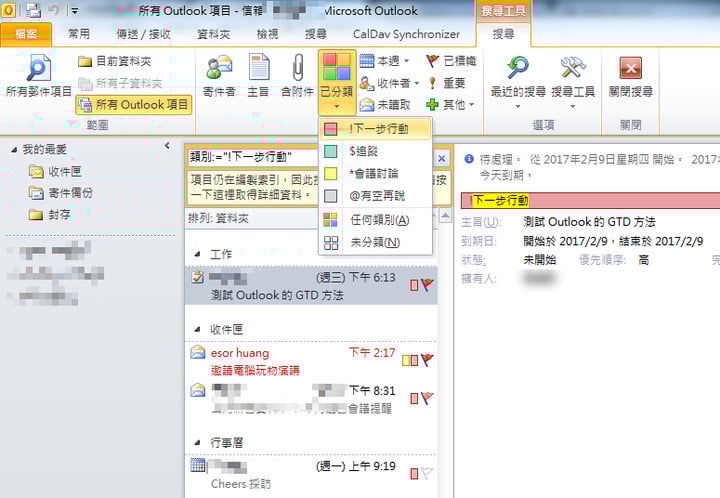Viewport: 720px width, 498px height.
Task: Open the 收件者 (recipient) dropdown
Action: pyautogui.click(x=389, y=83)
